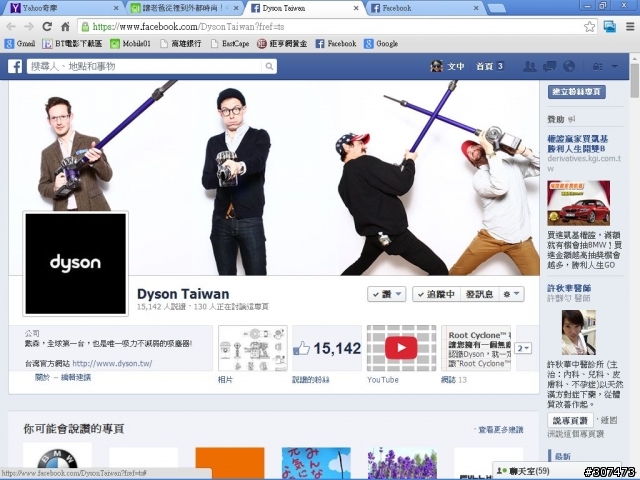This screenshot has height=480, width=640.
Task: Click the dyson profile picture
Action: click(76, 264)
